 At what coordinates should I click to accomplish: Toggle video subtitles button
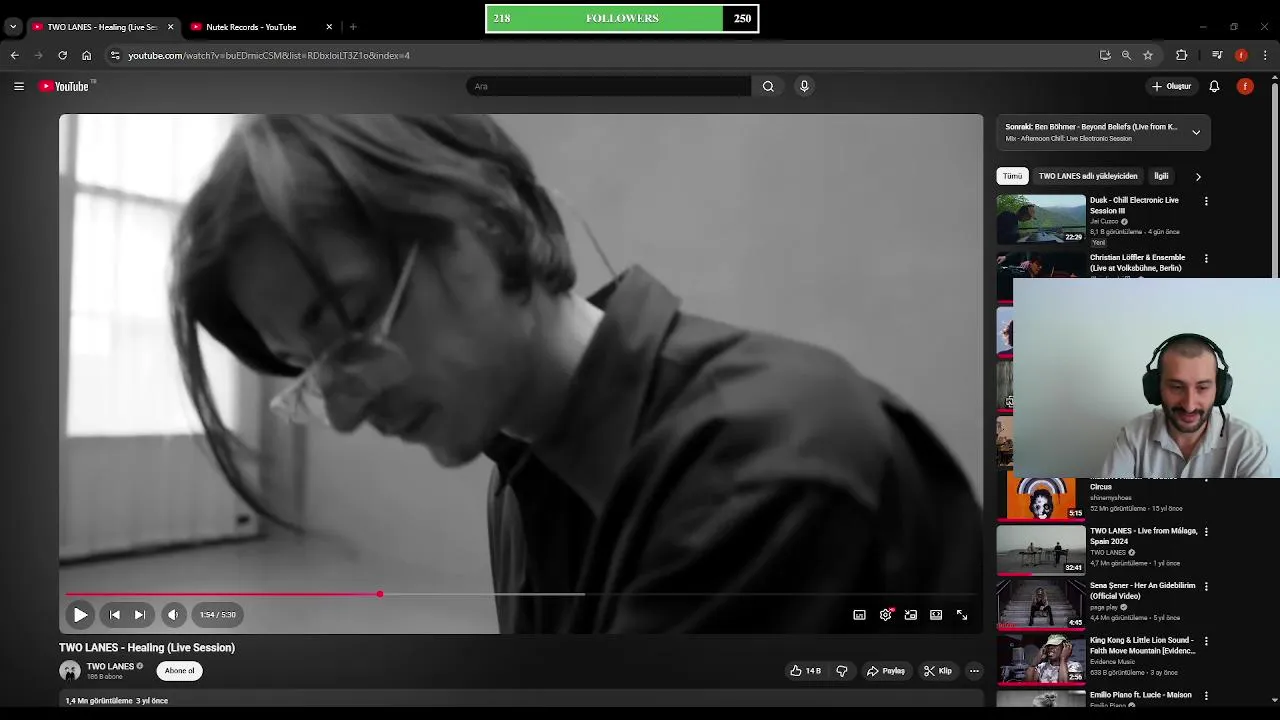859,615
